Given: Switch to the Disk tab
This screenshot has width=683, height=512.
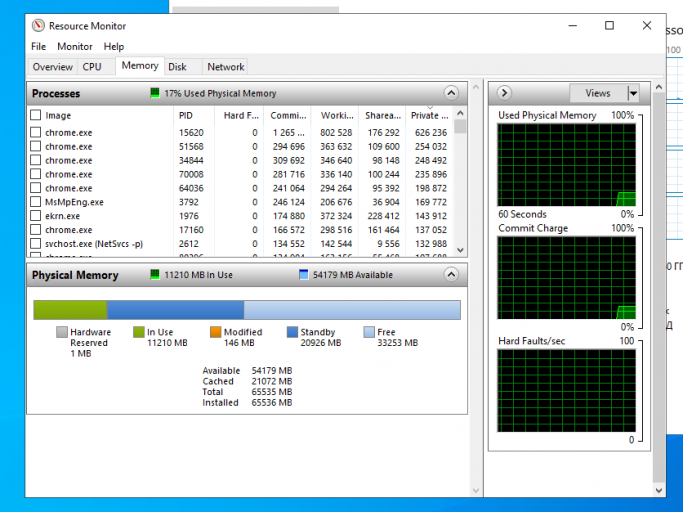Looking at the screenshot, I should (x=177, y=67).
